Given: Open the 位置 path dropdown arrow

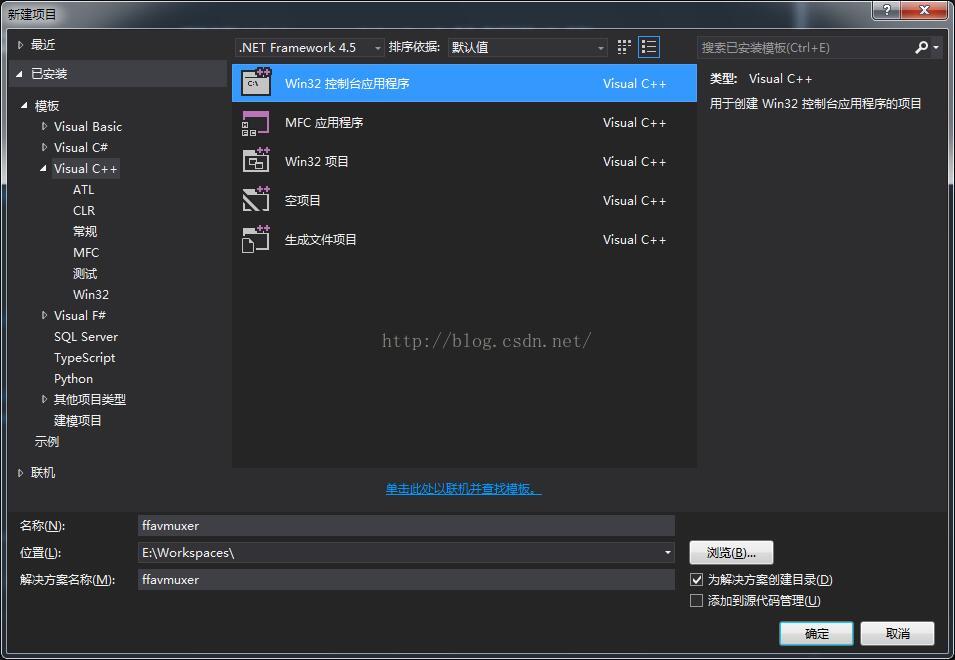Looking at the screenshot, I should coord(668,552).
